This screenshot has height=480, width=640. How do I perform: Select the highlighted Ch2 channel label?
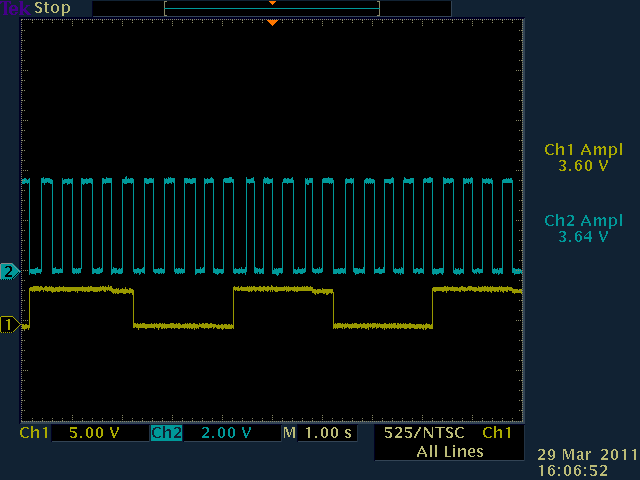tap(166, 433)
